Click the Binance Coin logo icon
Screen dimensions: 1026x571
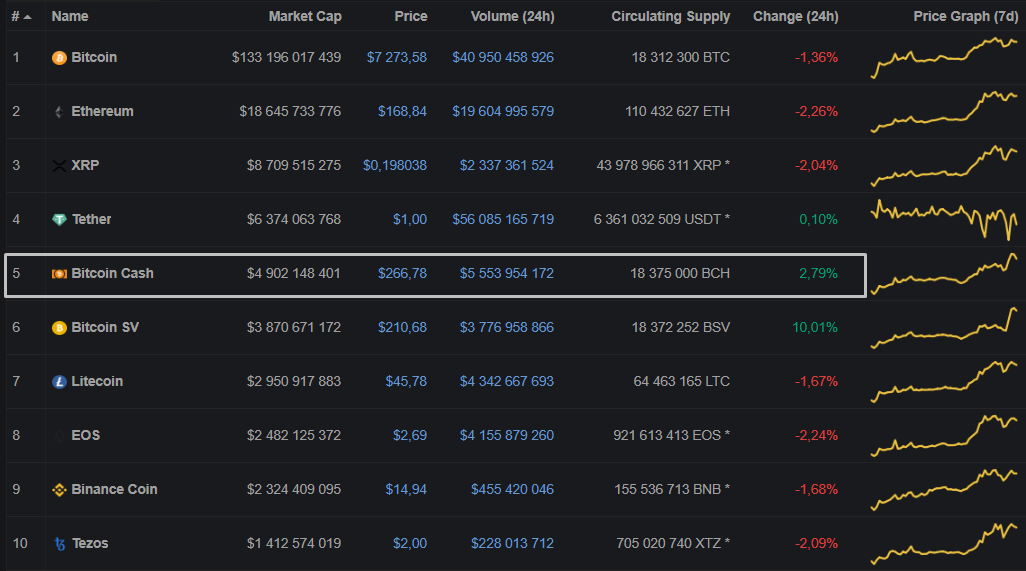point(59,489)
